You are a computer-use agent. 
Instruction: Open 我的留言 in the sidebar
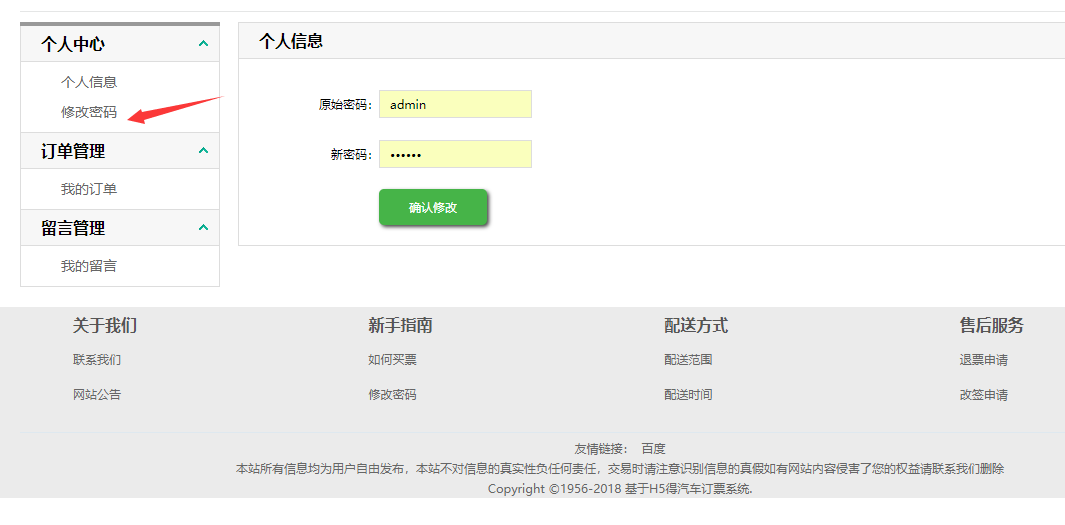[x=89, y=266]
